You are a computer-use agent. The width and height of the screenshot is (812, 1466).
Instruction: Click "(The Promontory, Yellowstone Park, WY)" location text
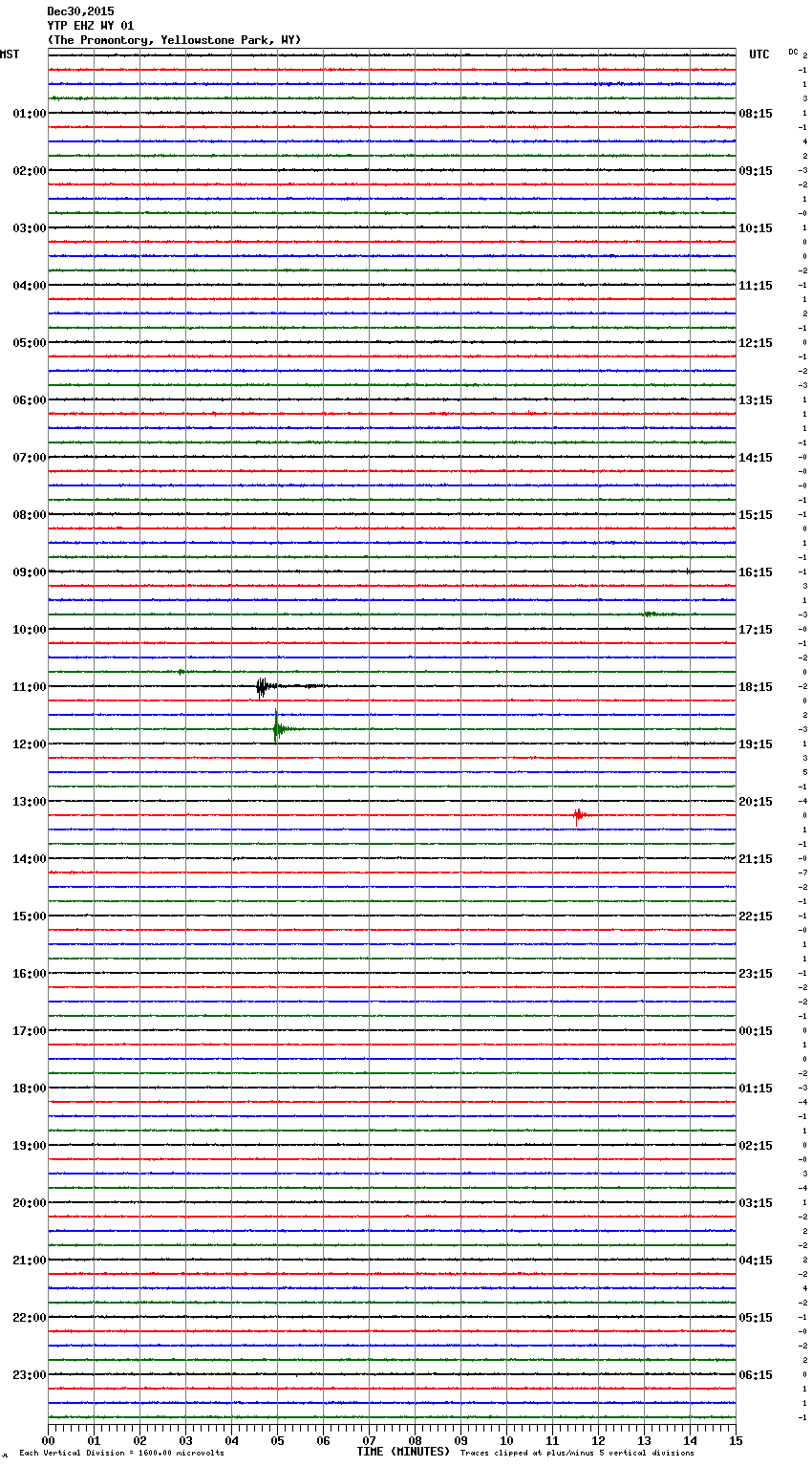(174, 40)
